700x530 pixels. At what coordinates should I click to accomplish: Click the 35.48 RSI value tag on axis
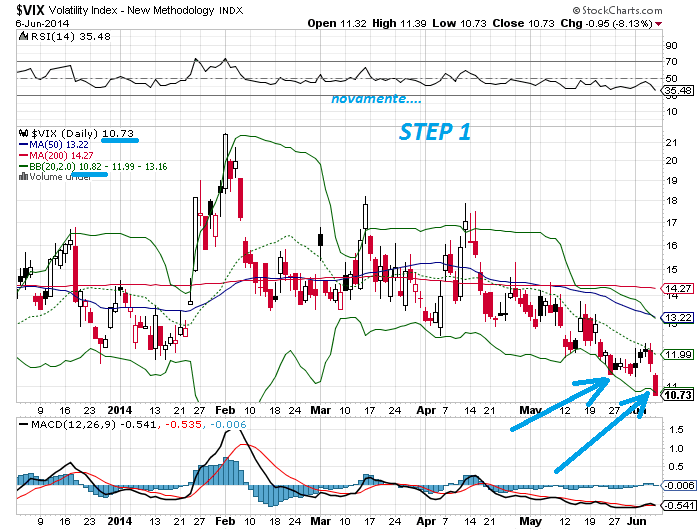678,91
